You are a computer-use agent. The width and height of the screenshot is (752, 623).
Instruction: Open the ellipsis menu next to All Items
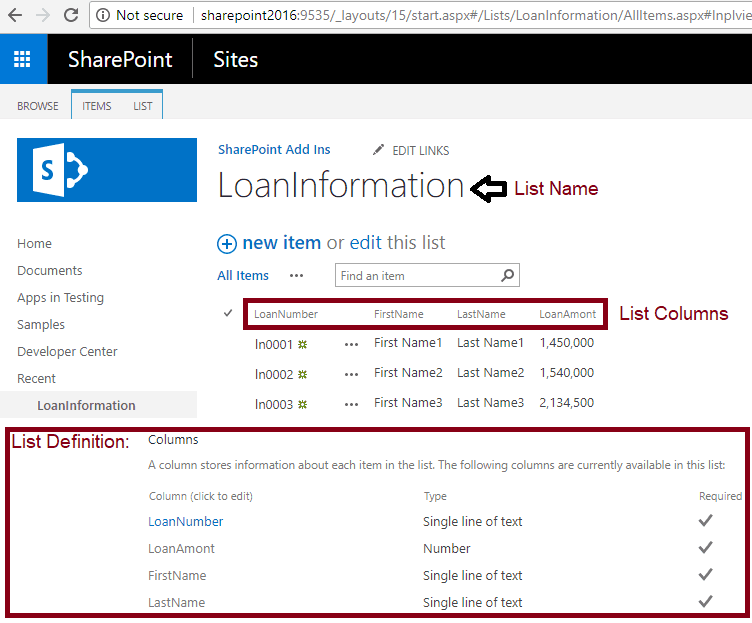[x=296, y=276]
